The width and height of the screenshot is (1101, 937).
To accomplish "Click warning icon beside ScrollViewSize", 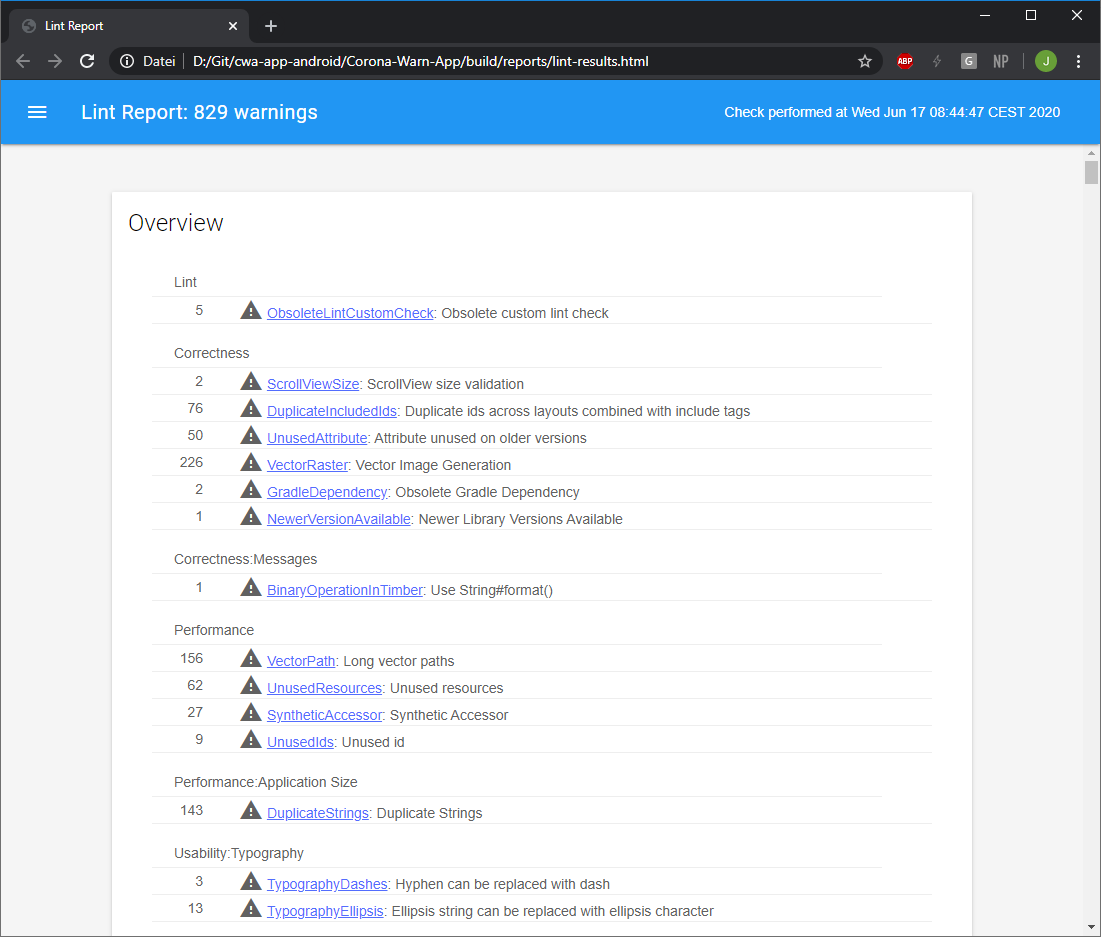I will coord(251,381).
